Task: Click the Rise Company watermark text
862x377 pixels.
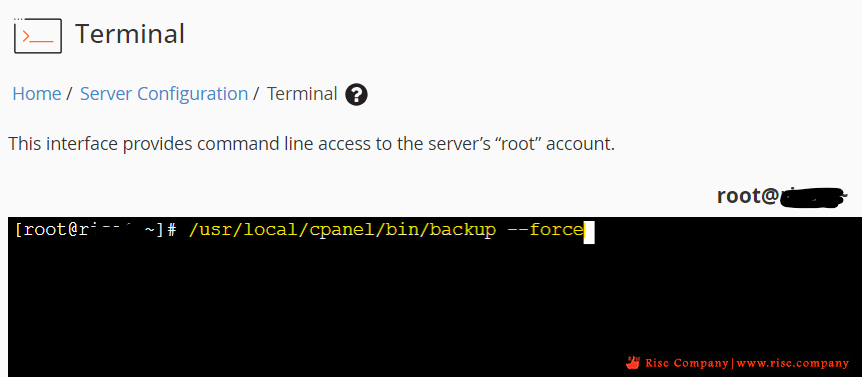Action: pyautogui.click(x=686, y=363)
